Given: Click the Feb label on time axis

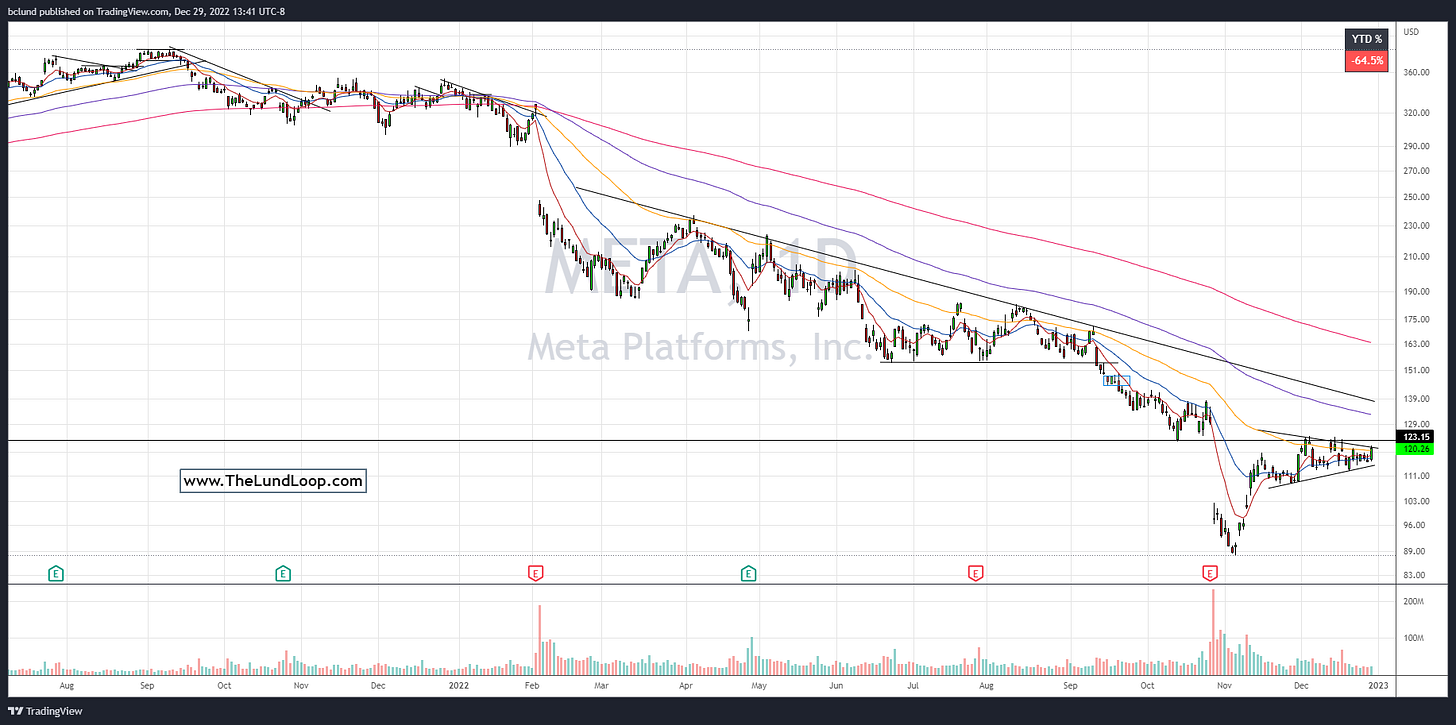Looking at the screenshot, I should coord(531,686).
